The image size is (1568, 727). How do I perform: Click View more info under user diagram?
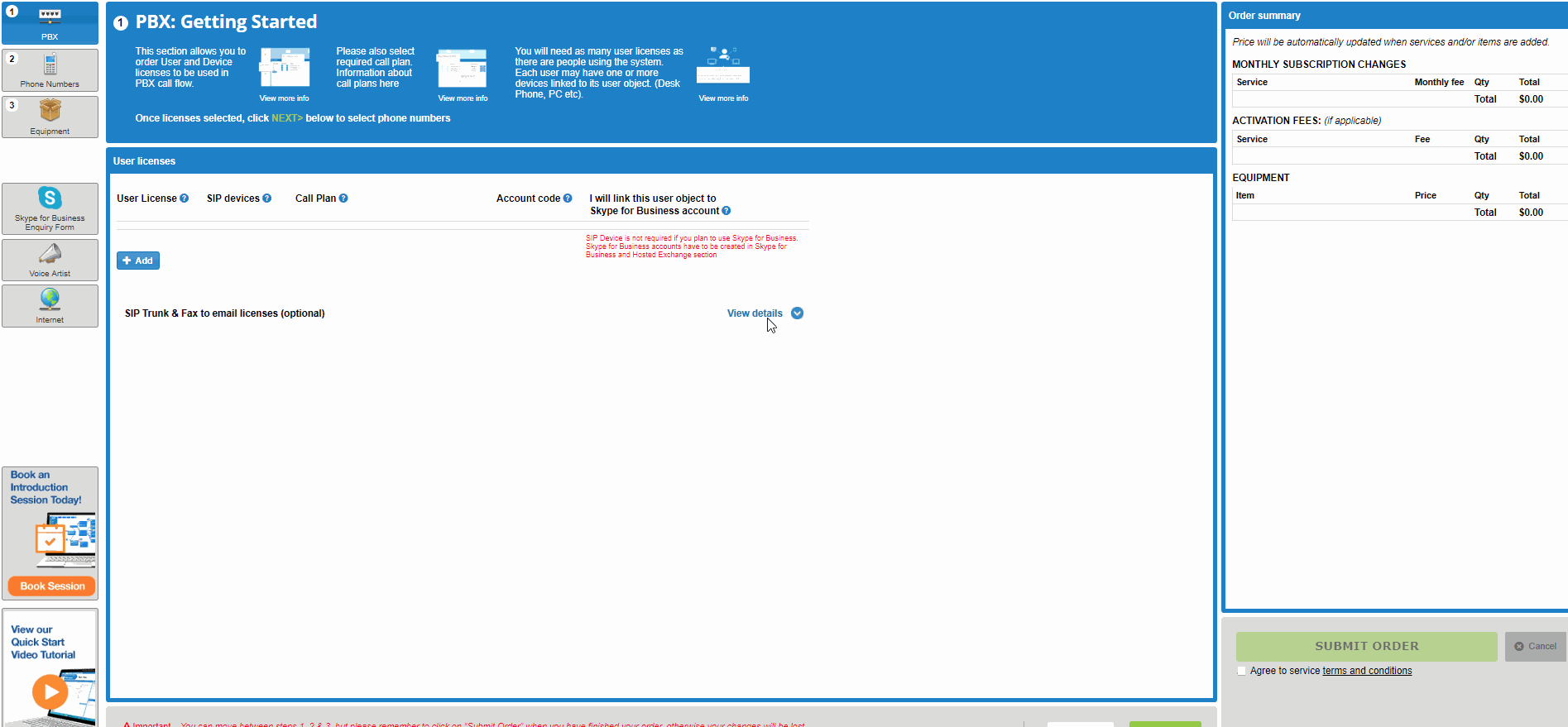pyautogui.click(x=723, y=98)
